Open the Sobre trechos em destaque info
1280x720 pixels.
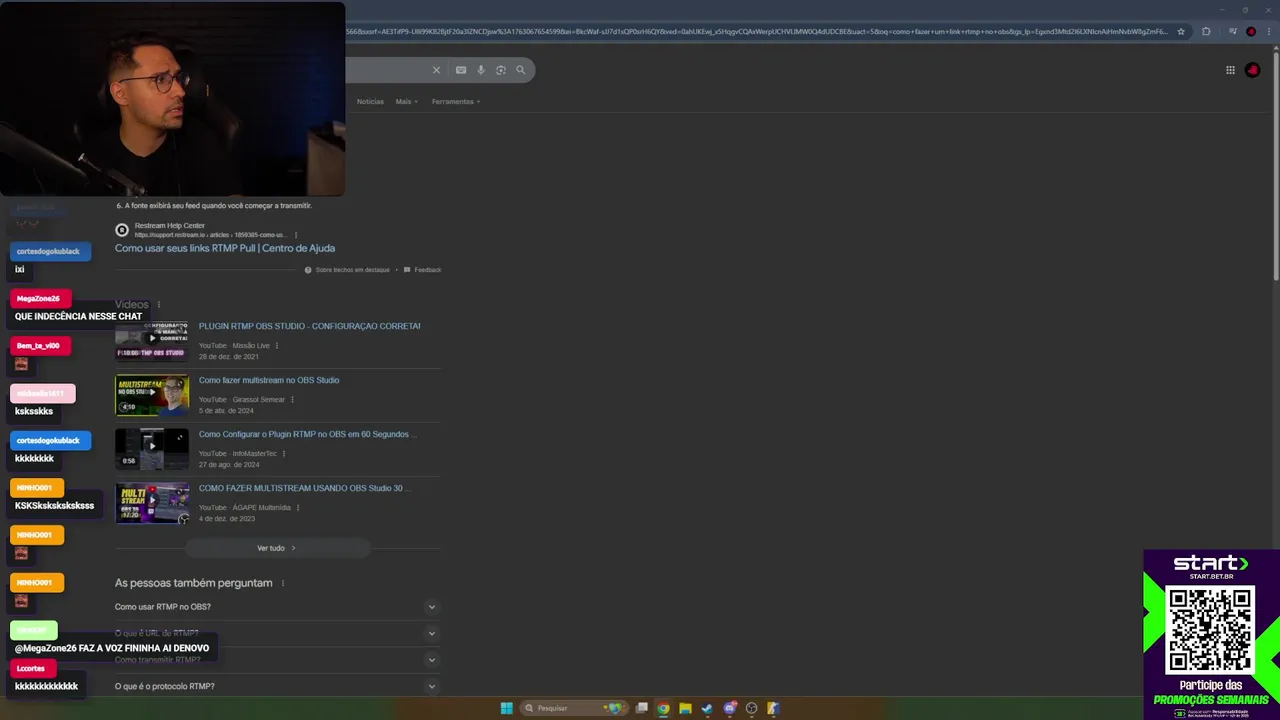click(x=347, y=270)
